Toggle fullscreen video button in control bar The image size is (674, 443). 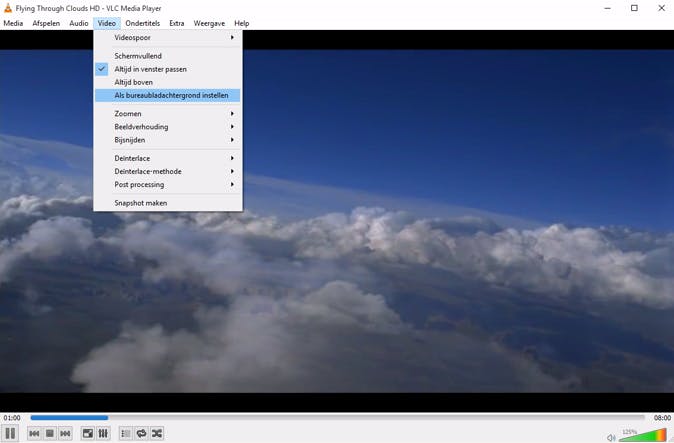pyautogui.click(x=88, y=434)
